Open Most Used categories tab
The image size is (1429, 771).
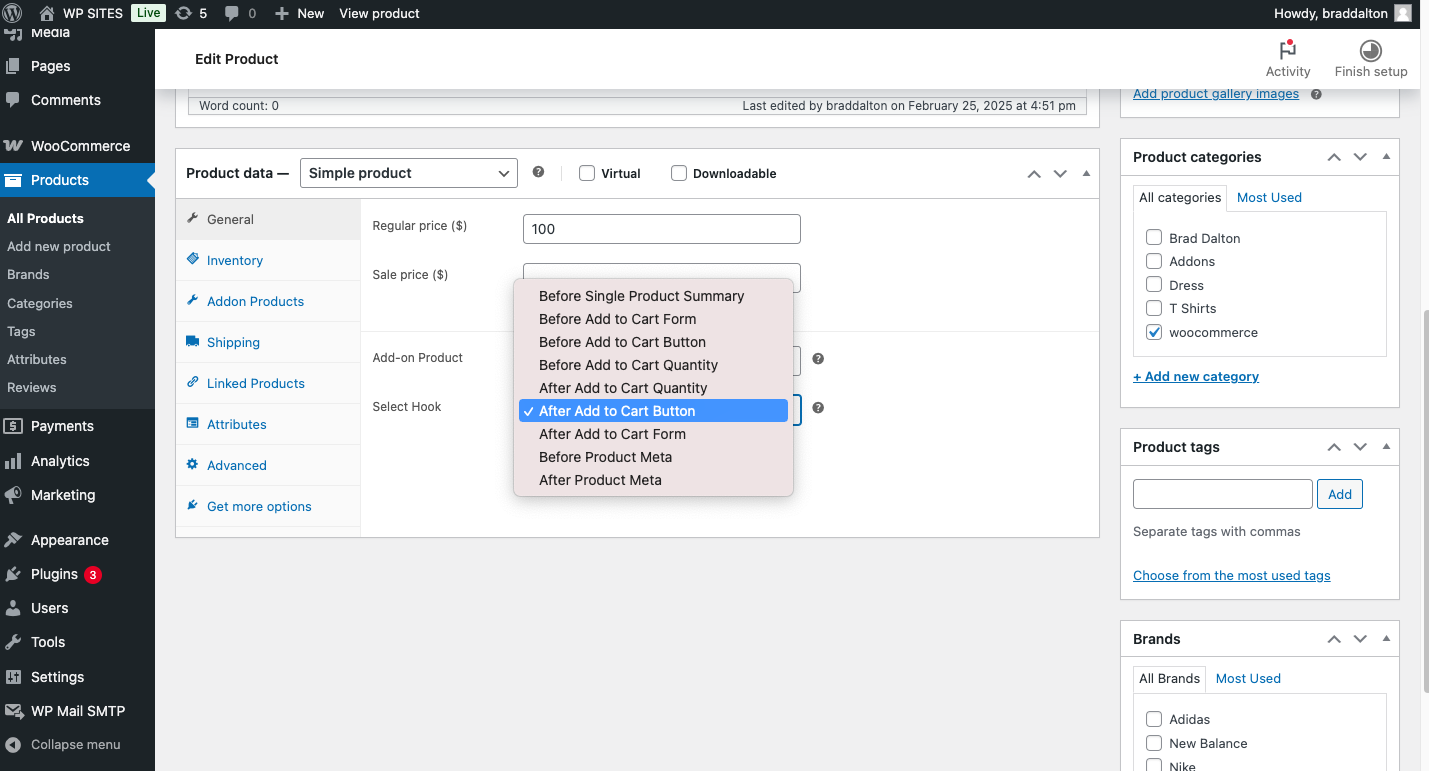(x=1269, y=197)
